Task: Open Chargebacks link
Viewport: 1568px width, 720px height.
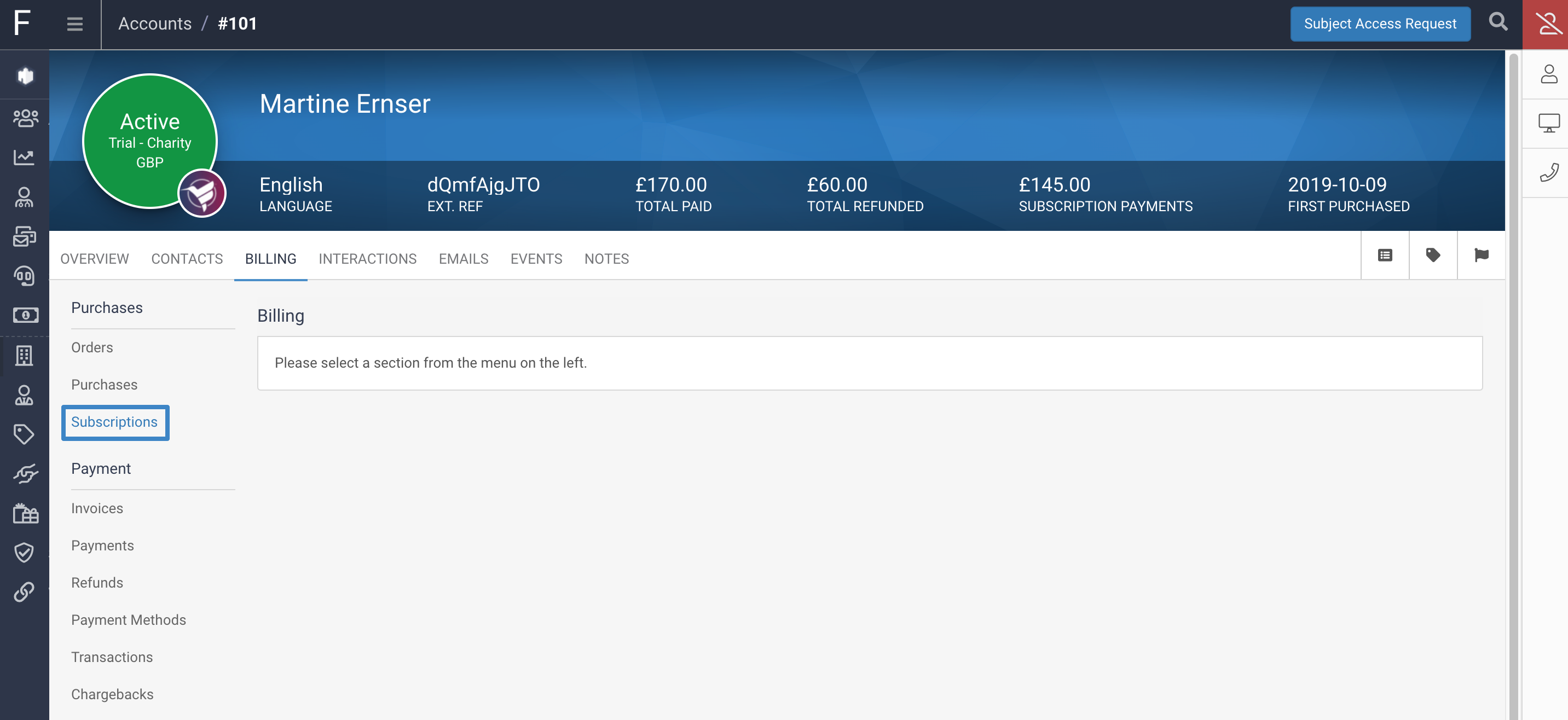Action: [x=112, y=694]
